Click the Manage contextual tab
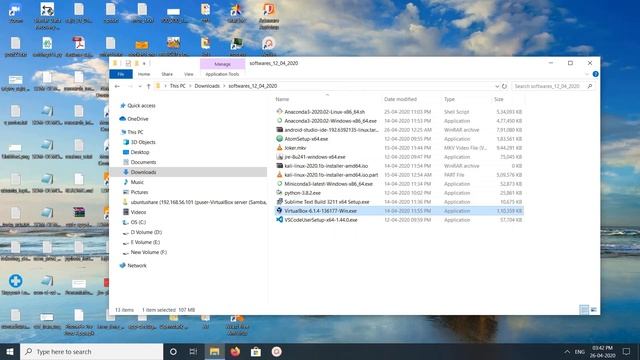The image size is (640, 360). [x=222, y=64]
